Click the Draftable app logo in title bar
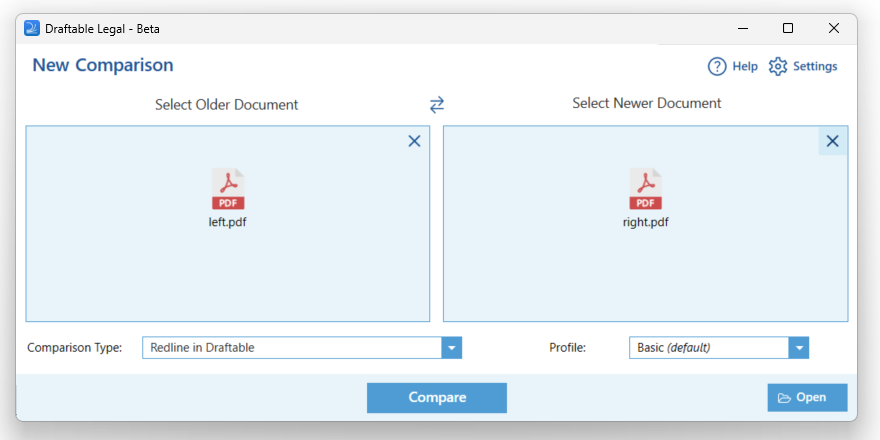 point(32,28)
